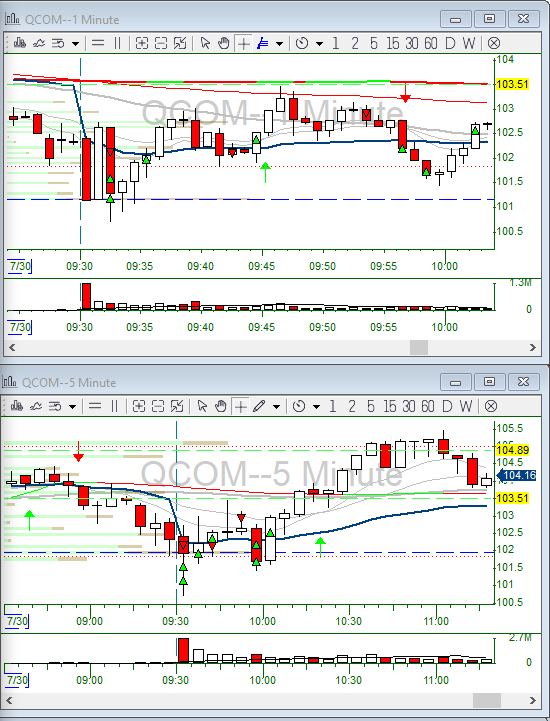Click the zoom out icon in the 1 Minute toolbar
550x721 pixels.
tap(161, 43)
